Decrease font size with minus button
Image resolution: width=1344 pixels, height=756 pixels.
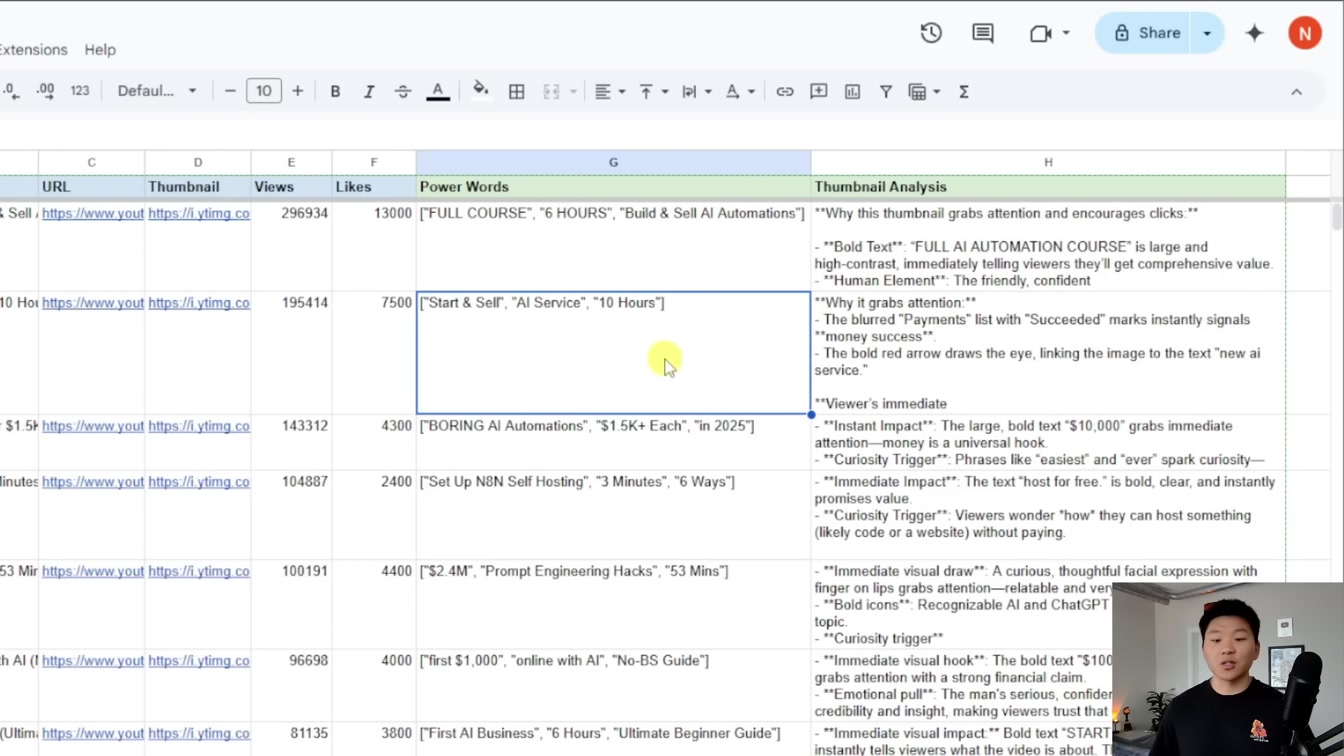[x=230, y=91]
